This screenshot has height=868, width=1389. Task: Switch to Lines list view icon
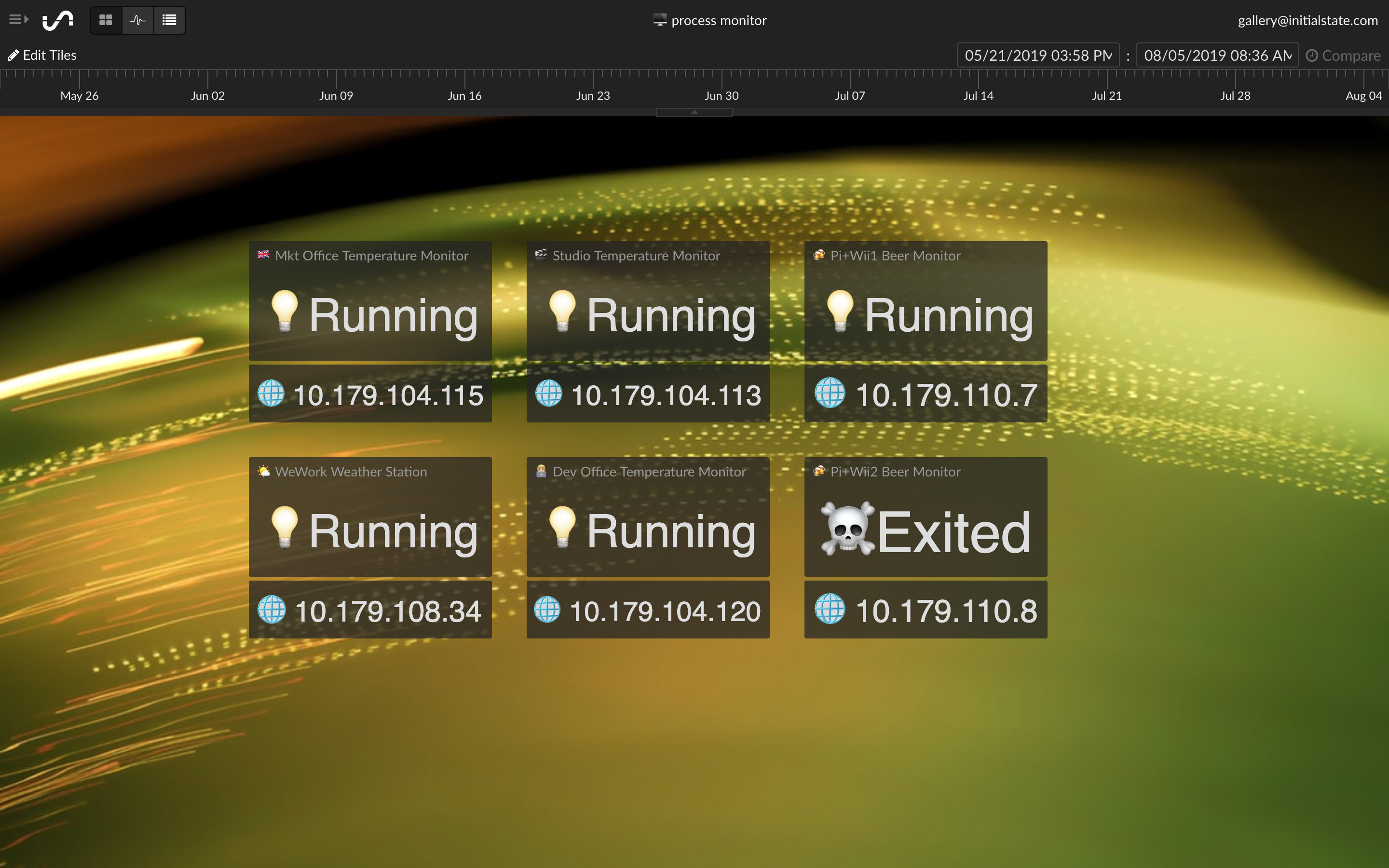(169, 20)
